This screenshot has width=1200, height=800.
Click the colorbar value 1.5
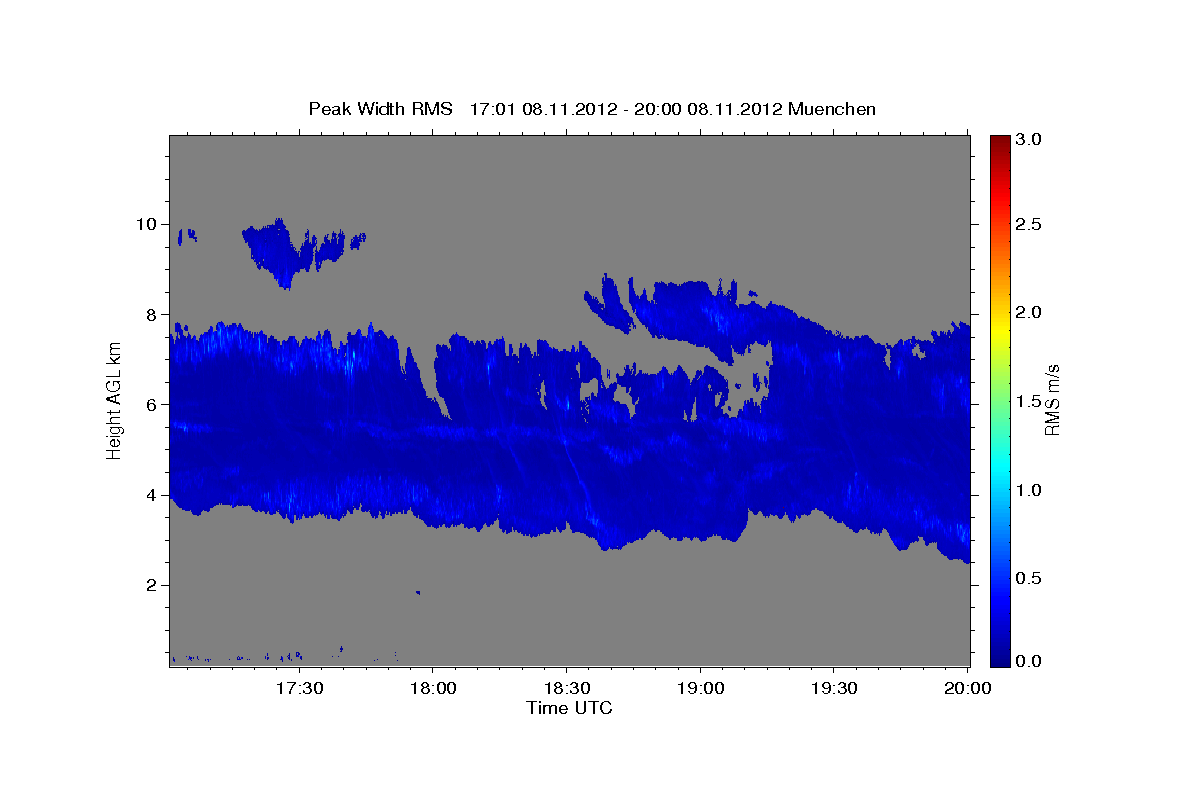pos(1029,401)
